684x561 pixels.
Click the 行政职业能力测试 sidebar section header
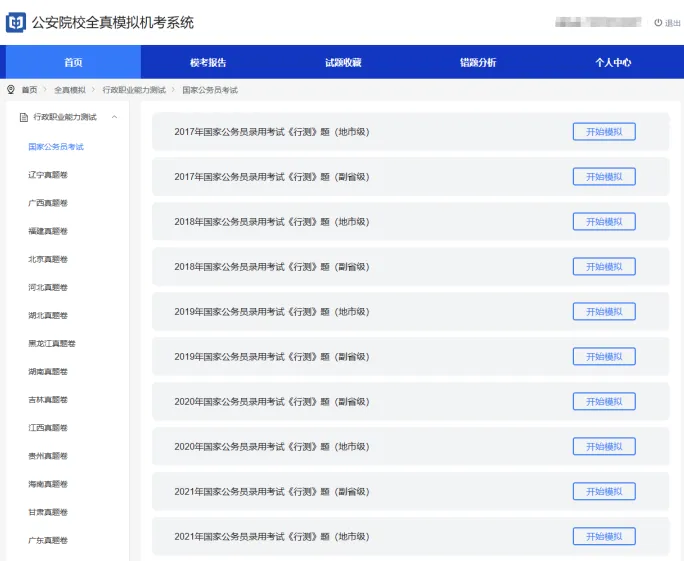[68, 117]
